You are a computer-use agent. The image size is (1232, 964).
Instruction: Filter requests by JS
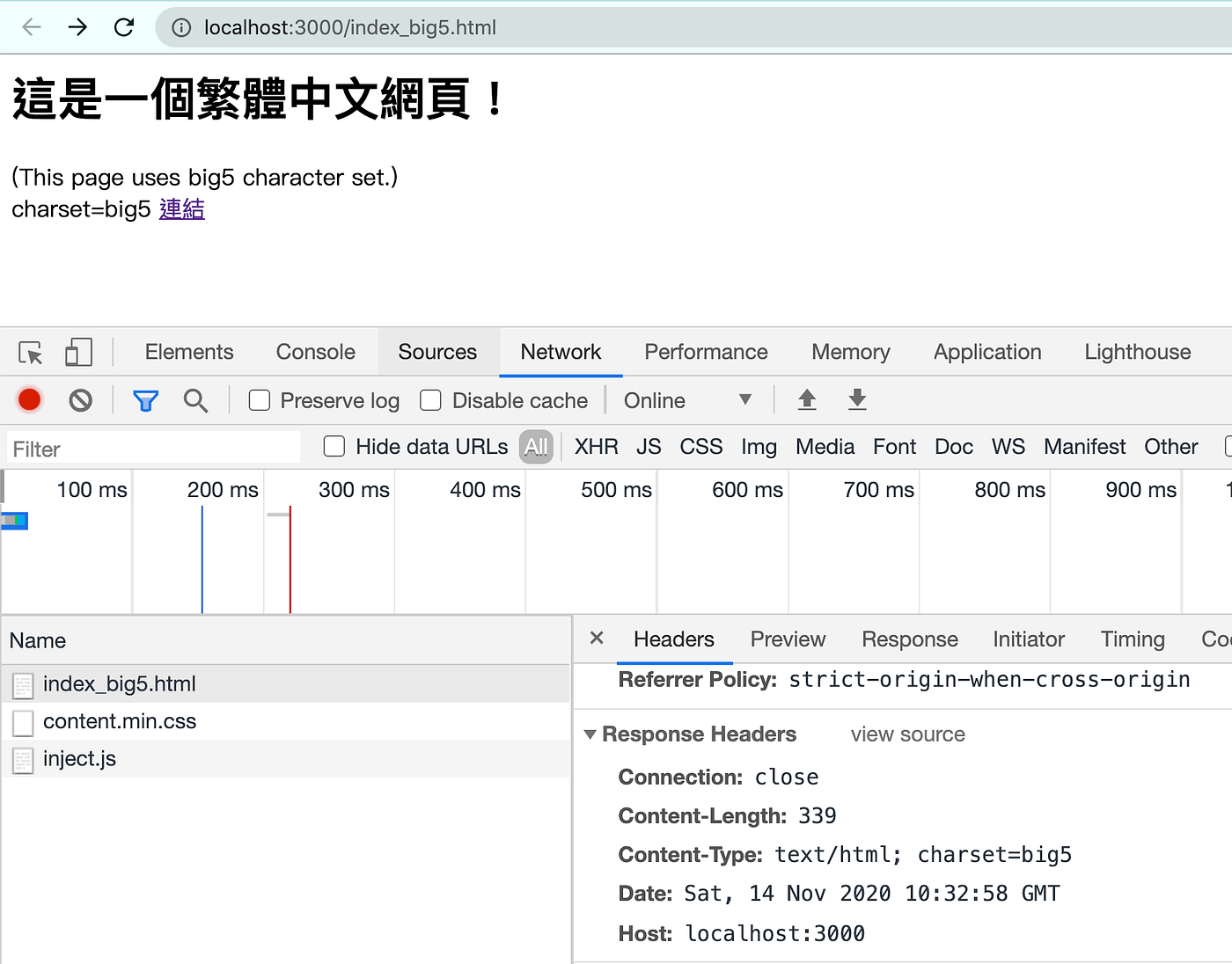[x=649, y=447]
